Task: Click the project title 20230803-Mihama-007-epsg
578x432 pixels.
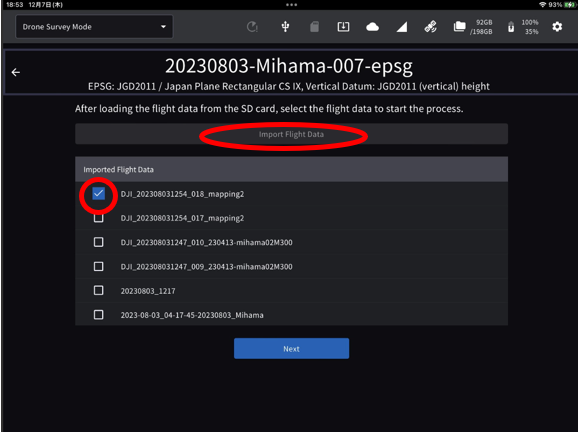Action: pyautogui.click(x=289, y=66)
